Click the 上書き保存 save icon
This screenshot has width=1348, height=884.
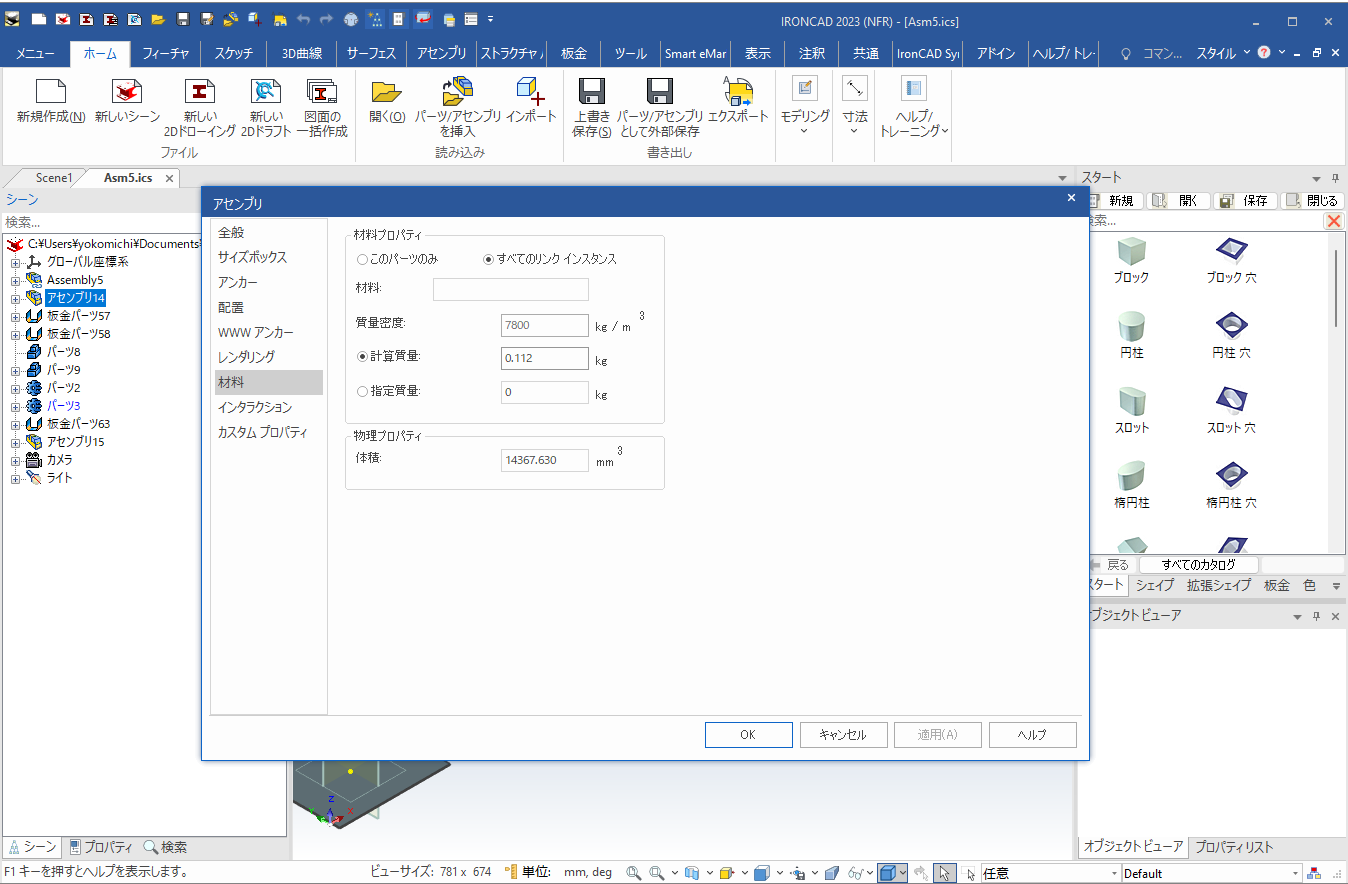click(592, 93)
